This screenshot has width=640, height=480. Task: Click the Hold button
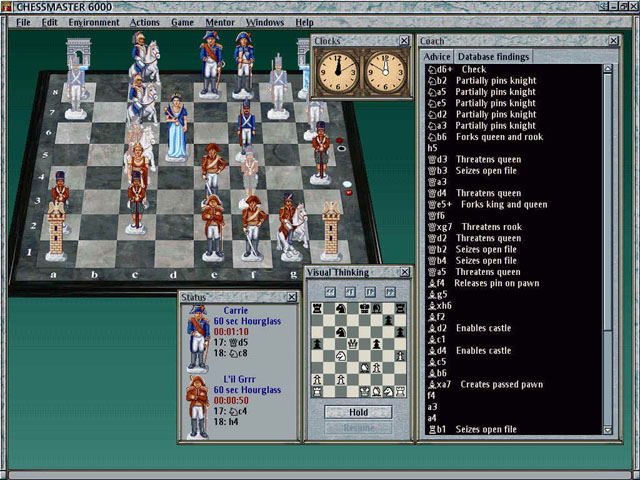click(358, 412)
